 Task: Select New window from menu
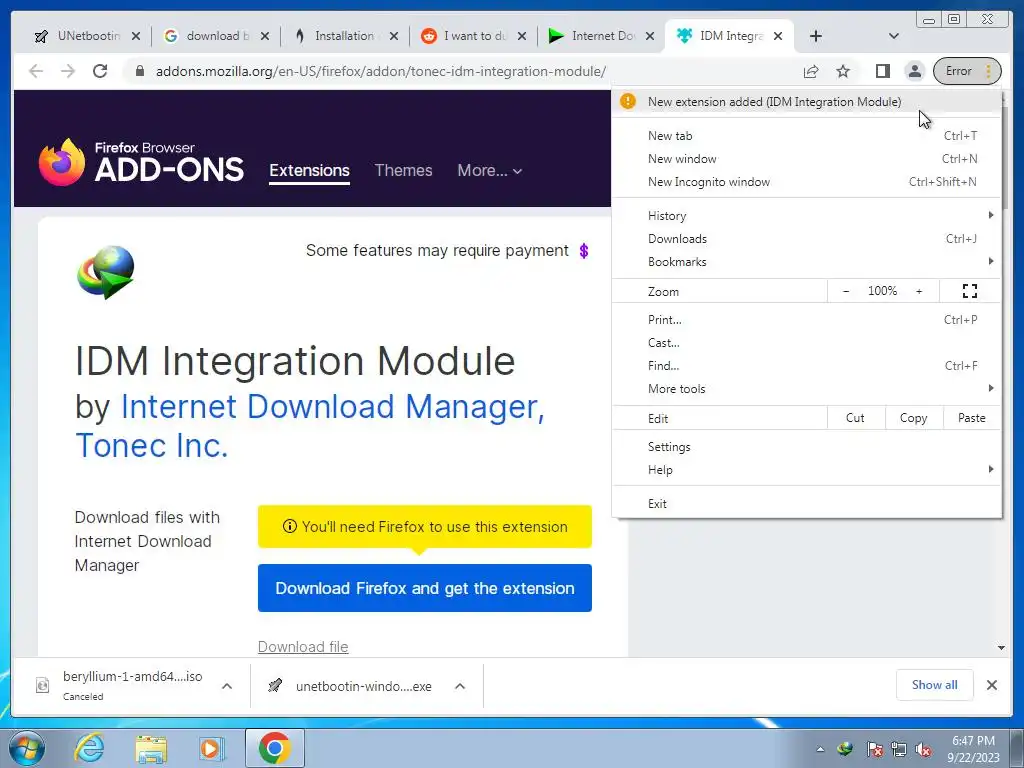click(x=807, y=159)
